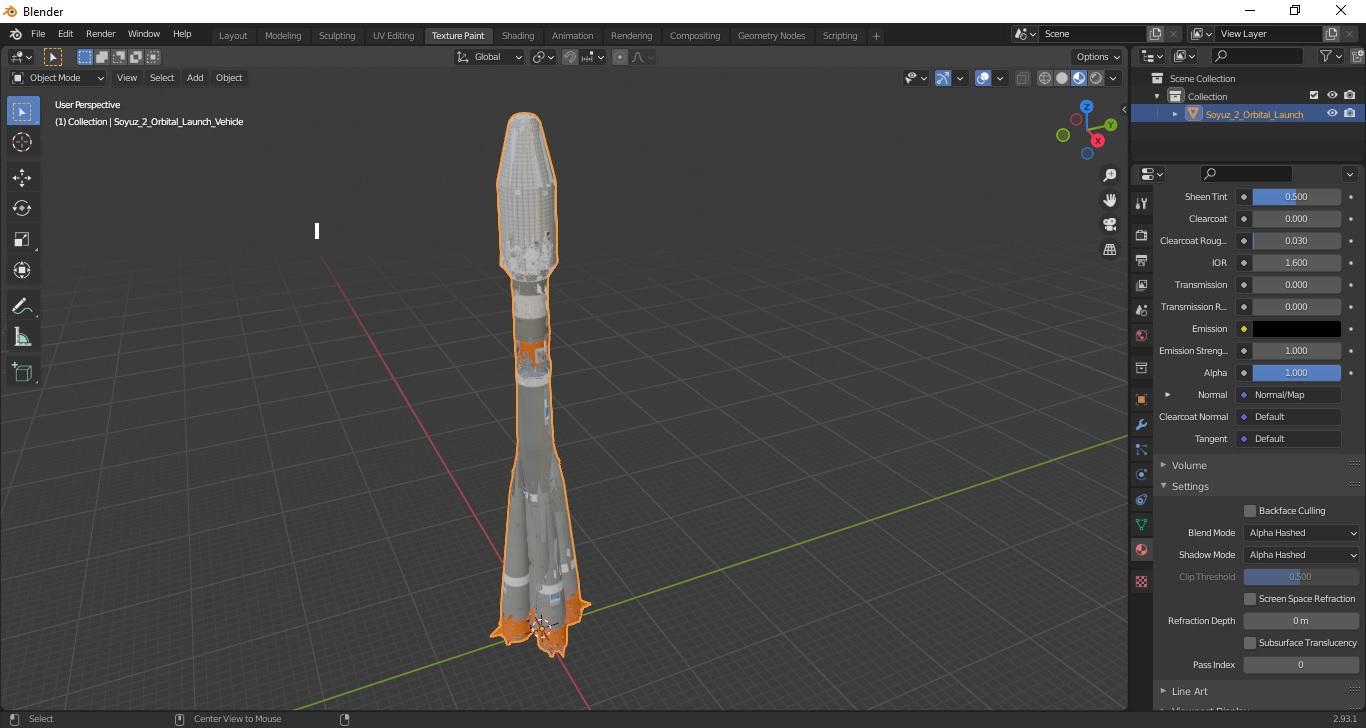1366x728 pixels.
Task: Click the Sheen Tint slider
Action: (1296, 197)
